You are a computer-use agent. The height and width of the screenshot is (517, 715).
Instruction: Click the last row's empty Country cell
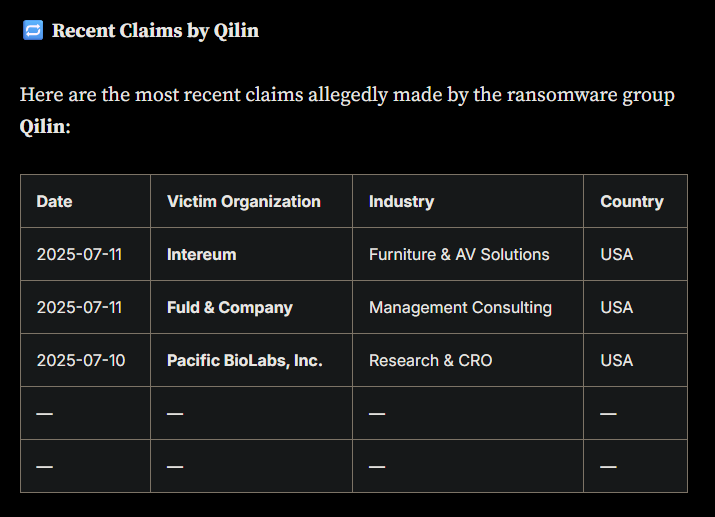635,466
